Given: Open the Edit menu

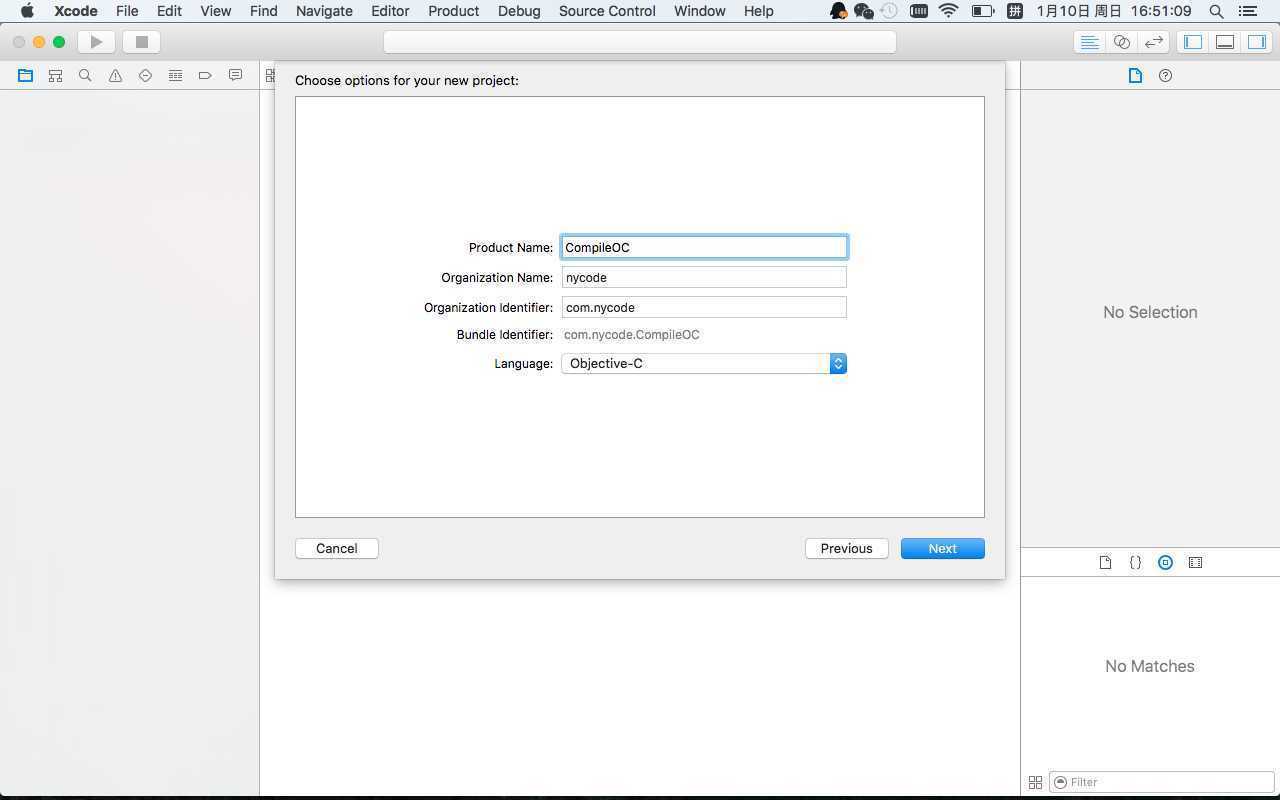Looking at the screenshot, I should [169, 11].
